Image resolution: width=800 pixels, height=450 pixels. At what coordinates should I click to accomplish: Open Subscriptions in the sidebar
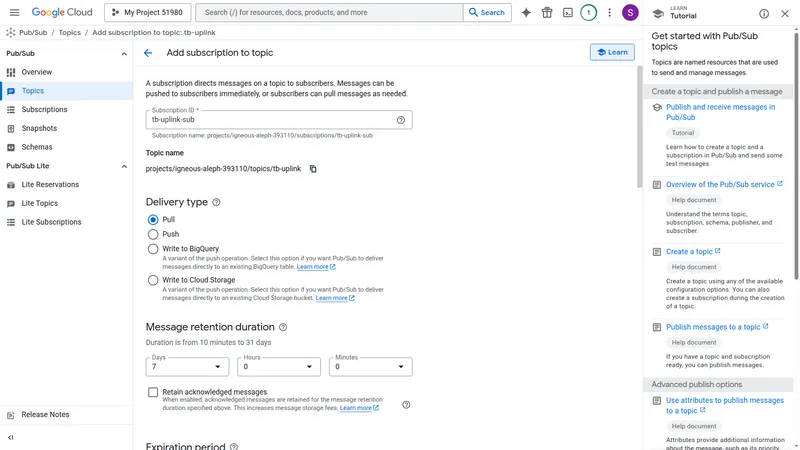coord(66,110)
